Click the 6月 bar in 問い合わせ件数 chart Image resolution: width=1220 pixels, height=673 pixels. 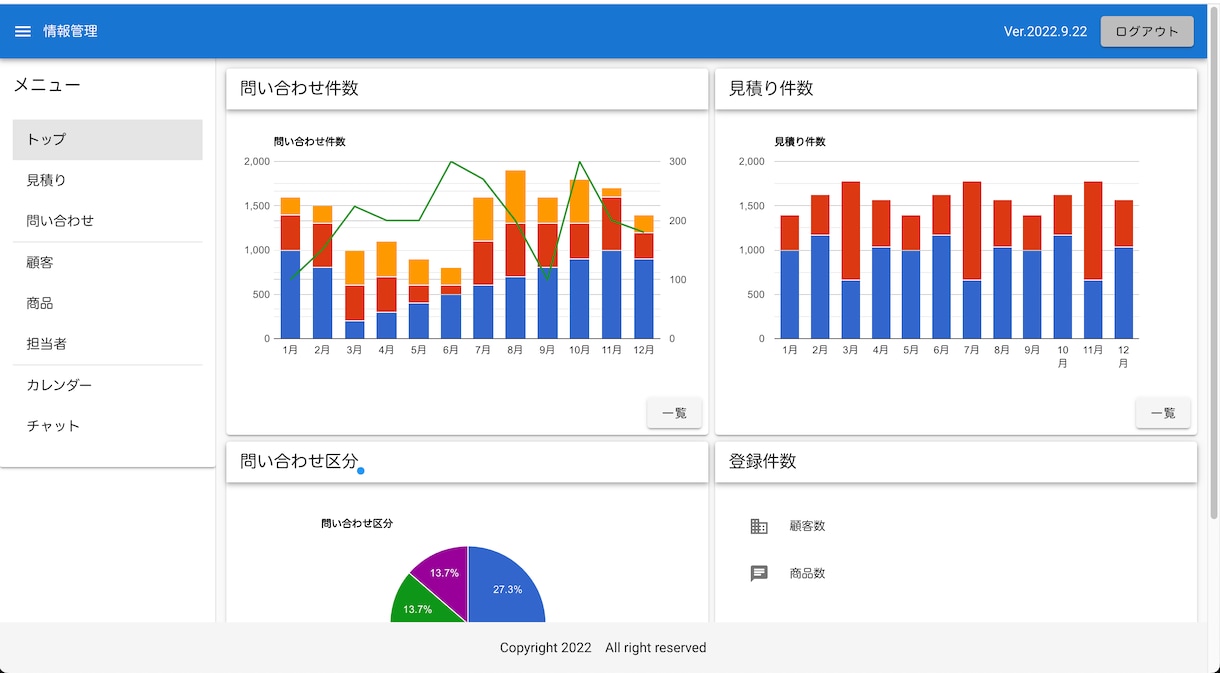tap(451, 303)
